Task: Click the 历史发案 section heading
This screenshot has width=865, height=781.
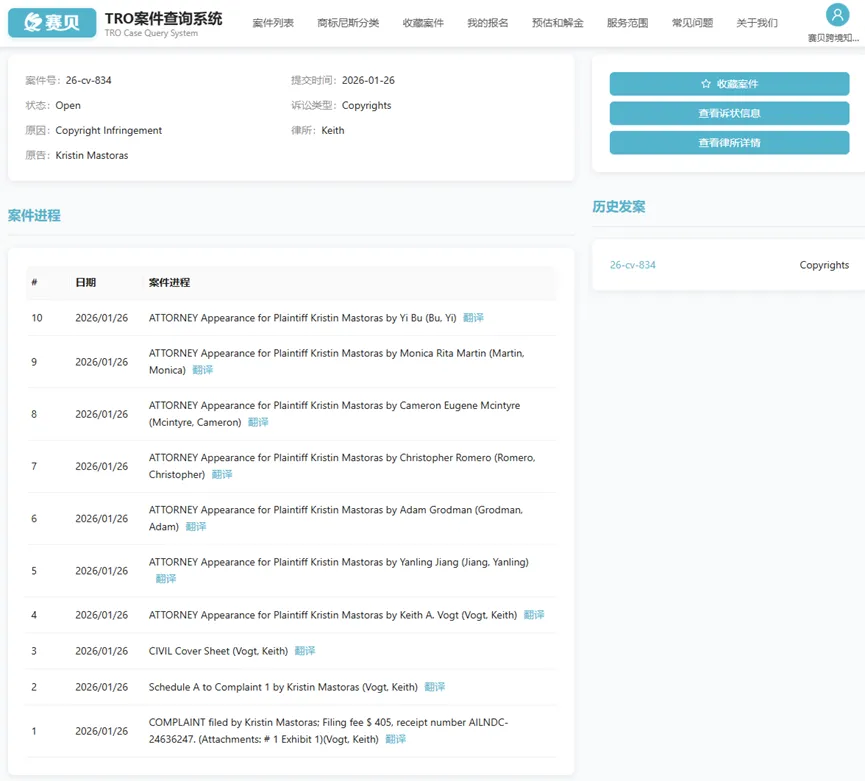Action: point(619,207)
